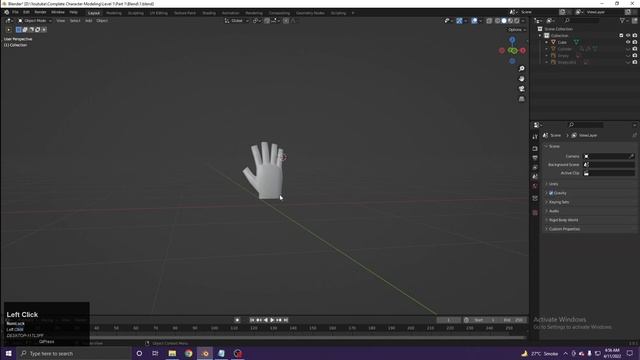The image size is (640, 360).
Task: Choose the new selection mode icon
Action: pos(18,29)
